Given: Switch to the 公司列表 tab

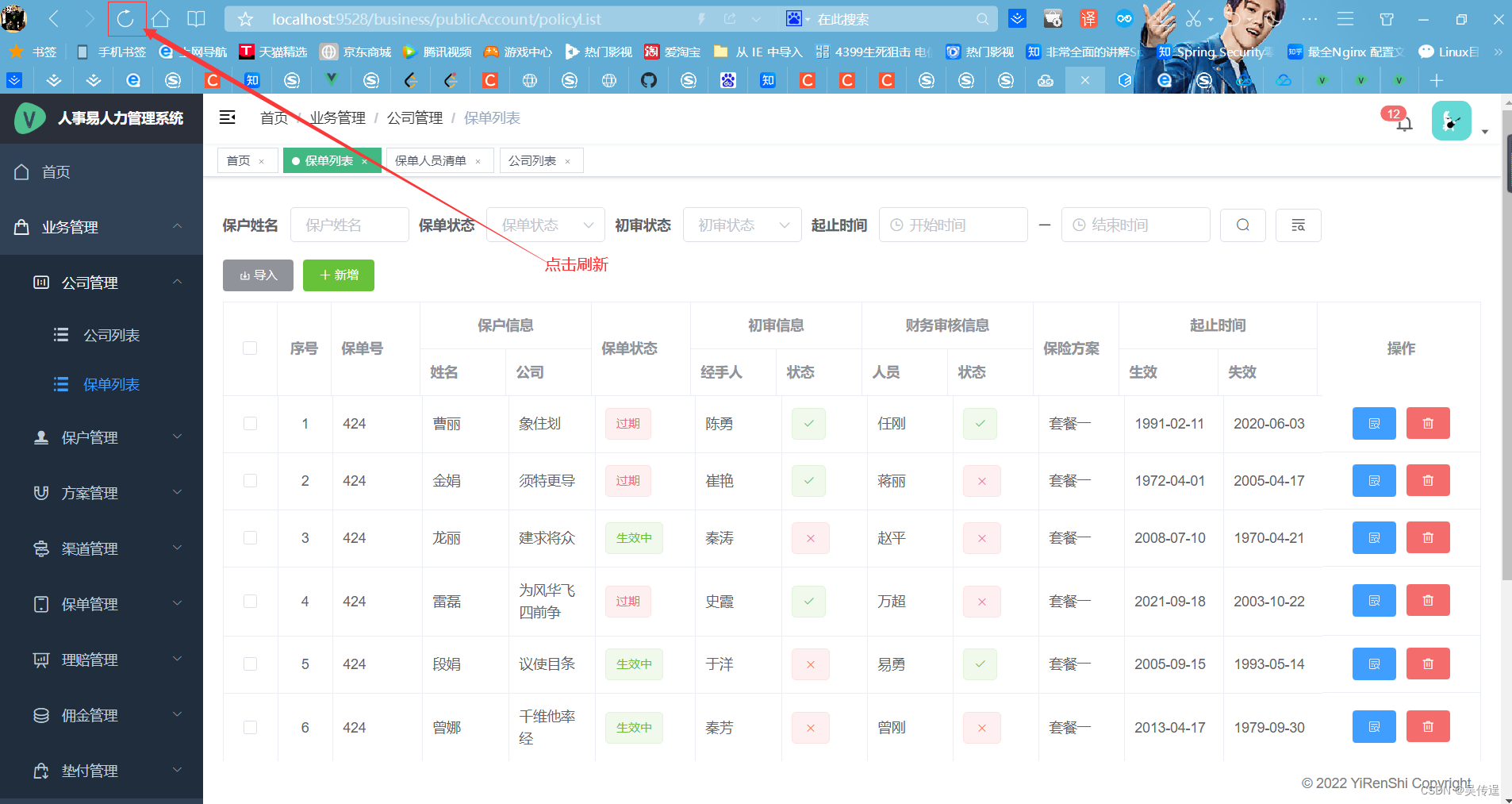Looking at the screenshot, I should point(533,160).
